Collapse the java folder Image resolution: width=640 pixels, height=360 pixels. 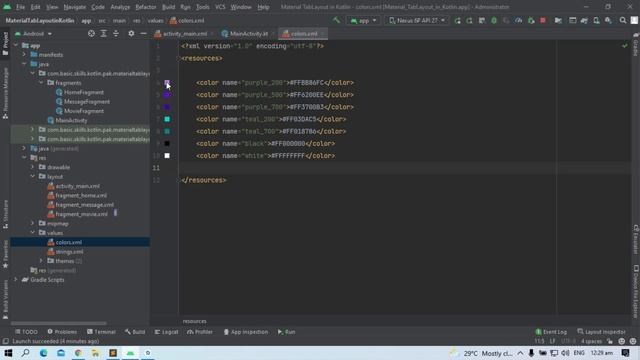(x=24, y=64)
